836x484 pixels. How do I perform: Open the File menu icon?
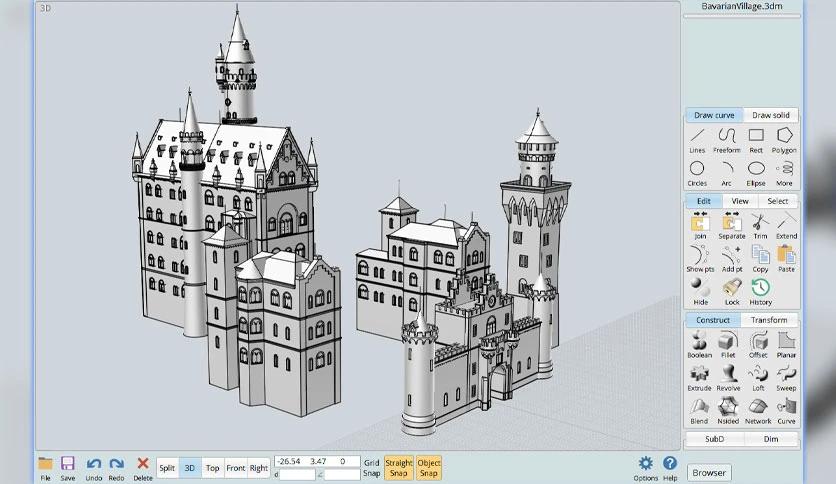coord(46,469)
